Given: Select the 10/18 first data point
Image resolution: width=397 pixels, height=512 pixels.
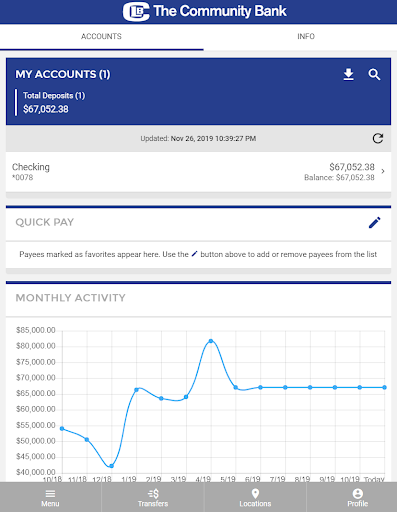Looking at the screenshot, I should (62, 429).
